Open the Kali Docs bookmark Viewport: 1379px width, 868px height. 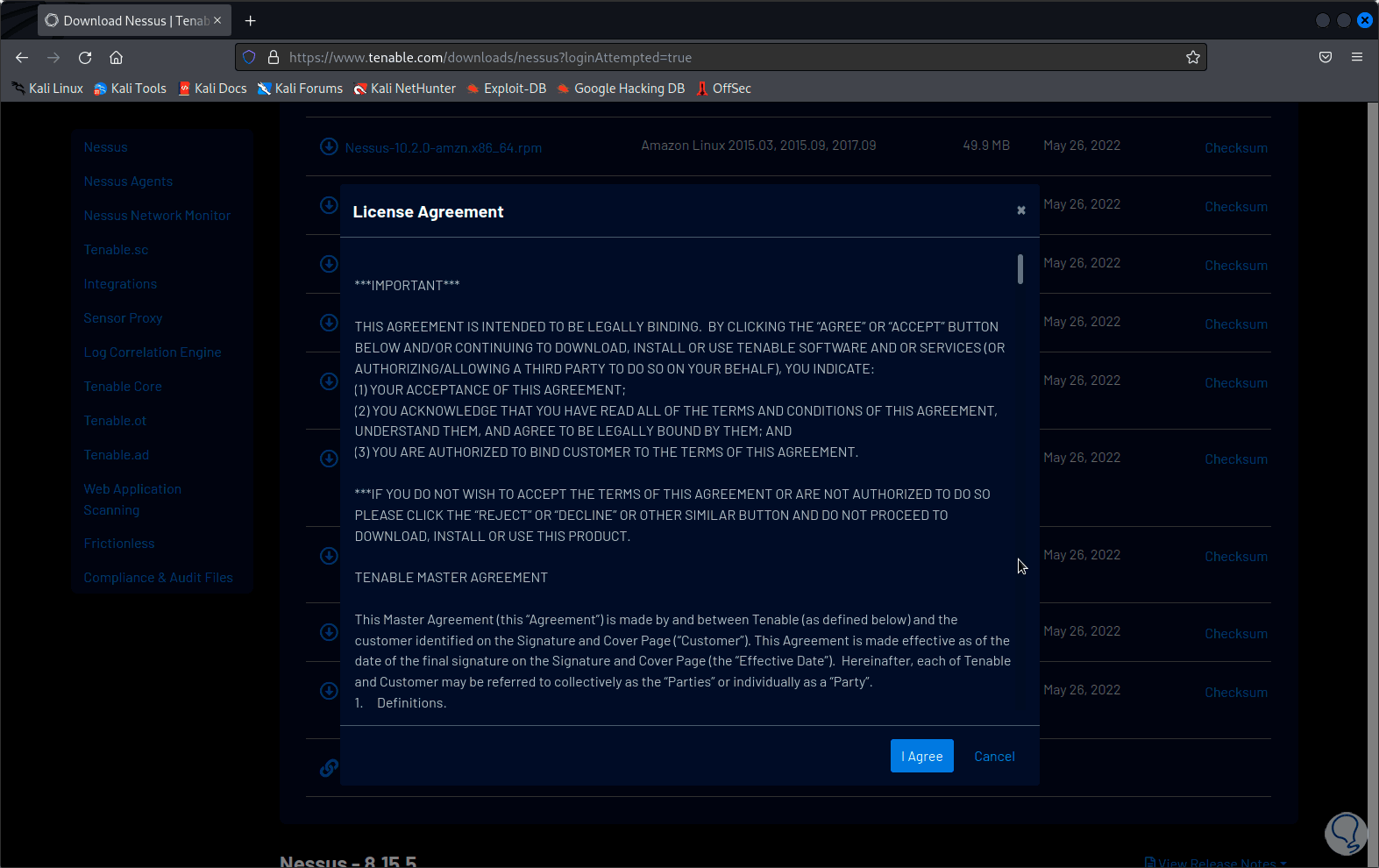coord(213,89)
